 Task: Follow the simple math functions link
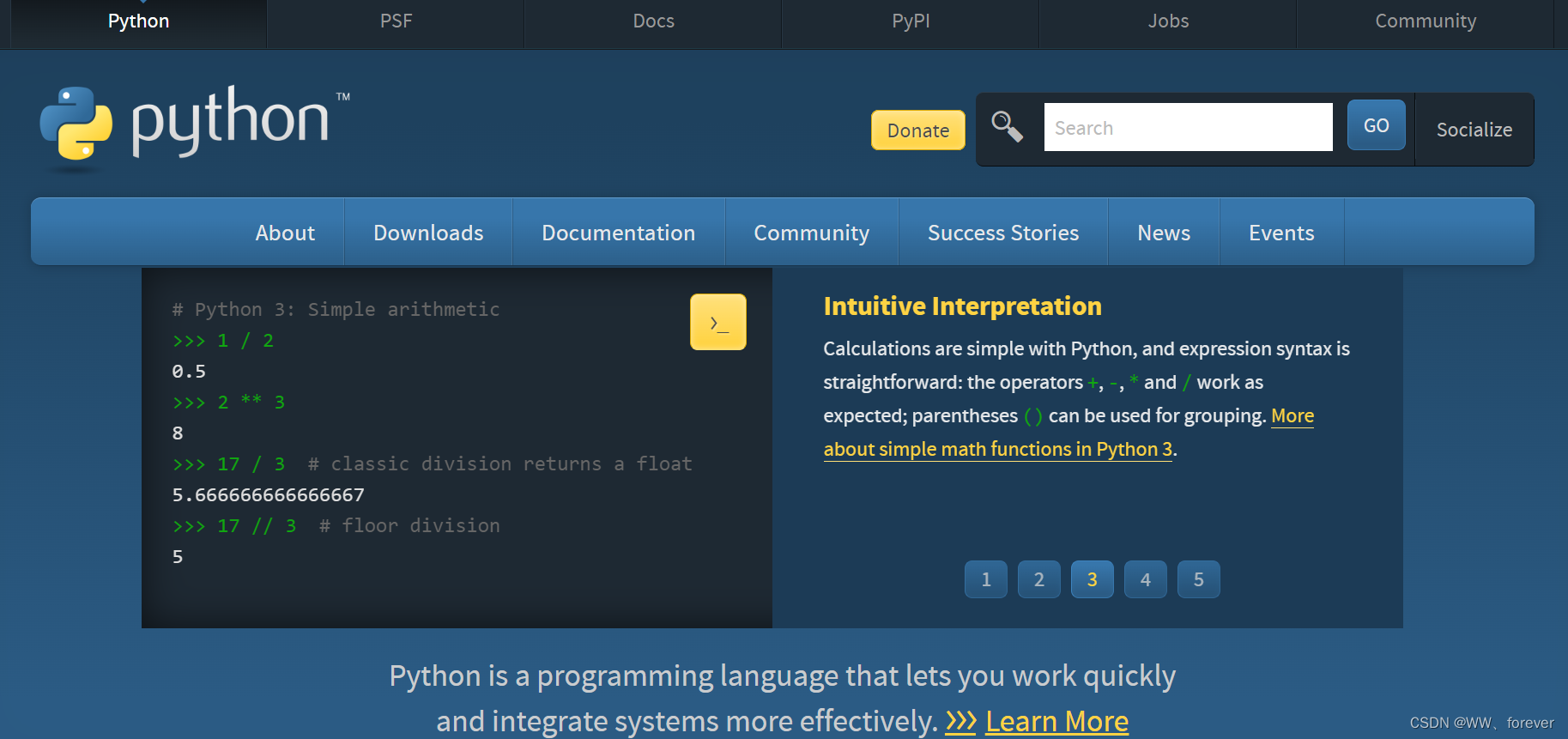point(998,449)
